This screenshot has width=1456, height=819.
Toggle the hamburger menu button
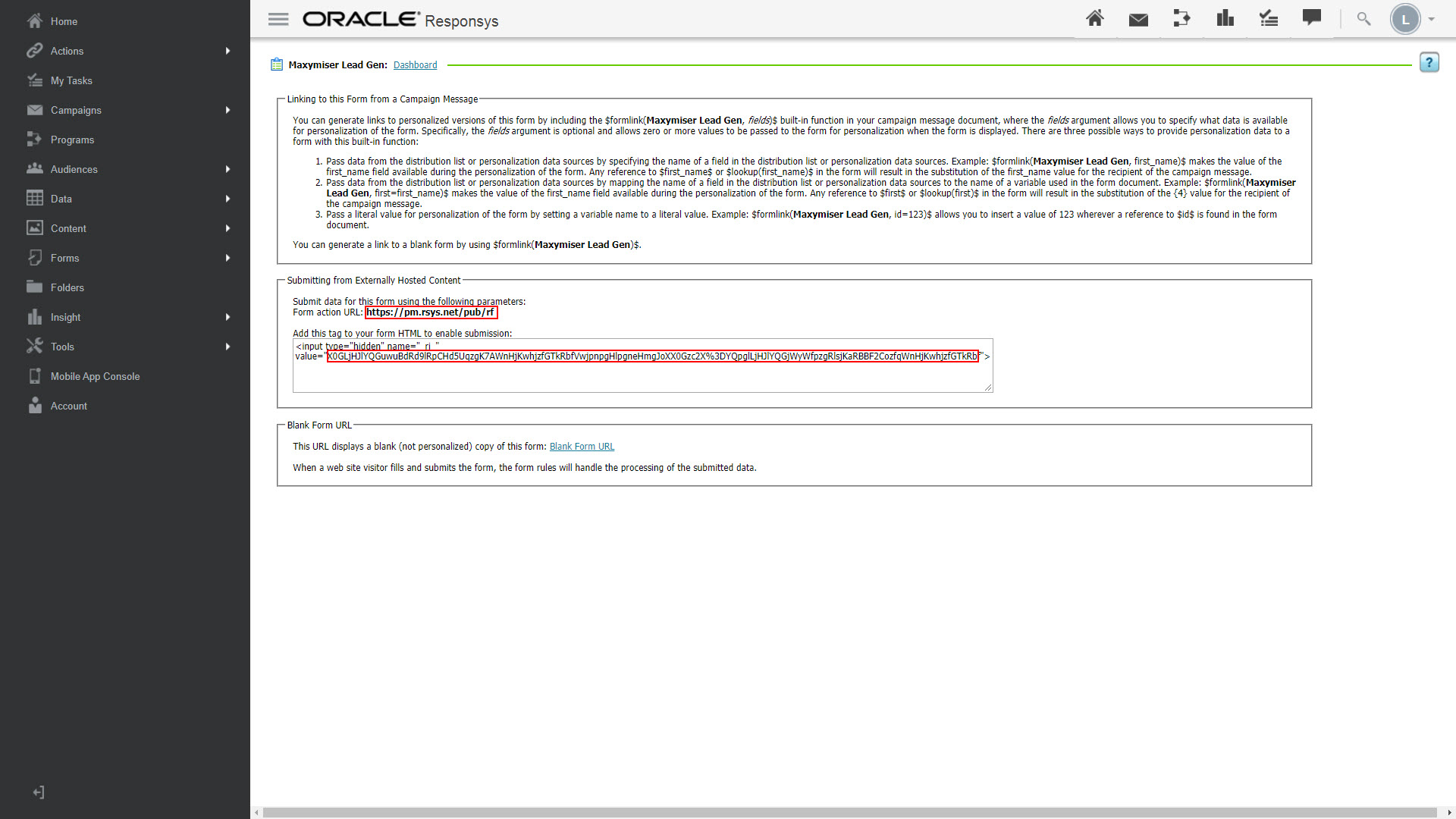[x=278, y=20]
